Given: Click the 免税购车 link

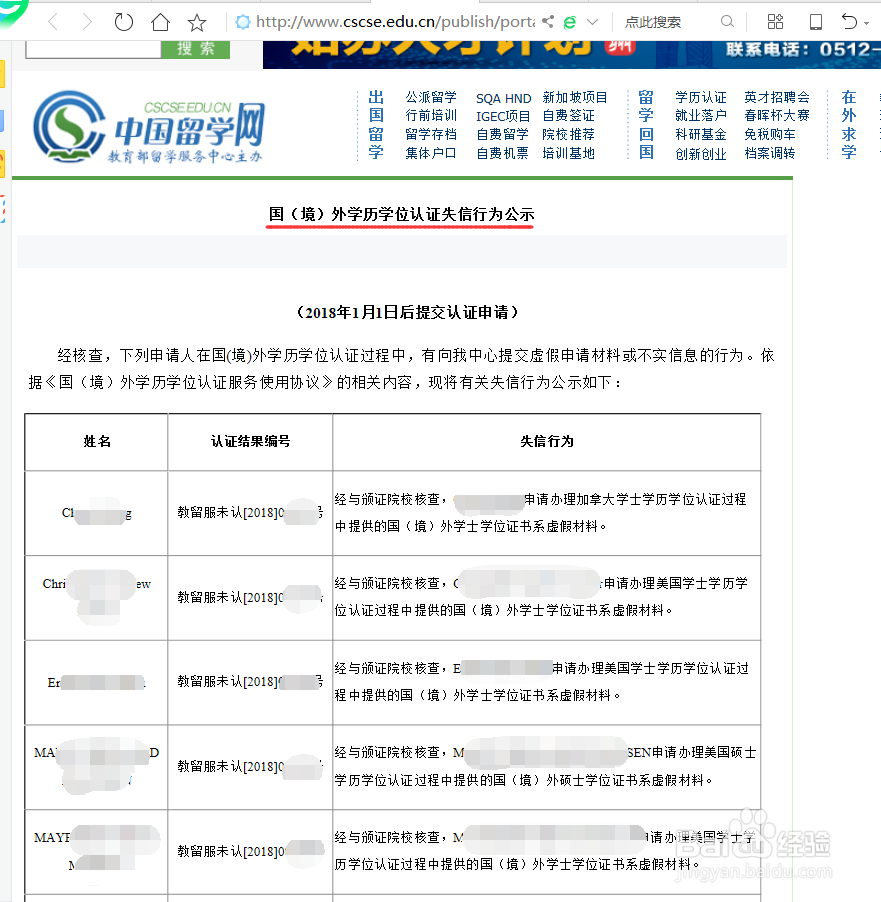Looking at the screenshot, I should coord(770,134).
